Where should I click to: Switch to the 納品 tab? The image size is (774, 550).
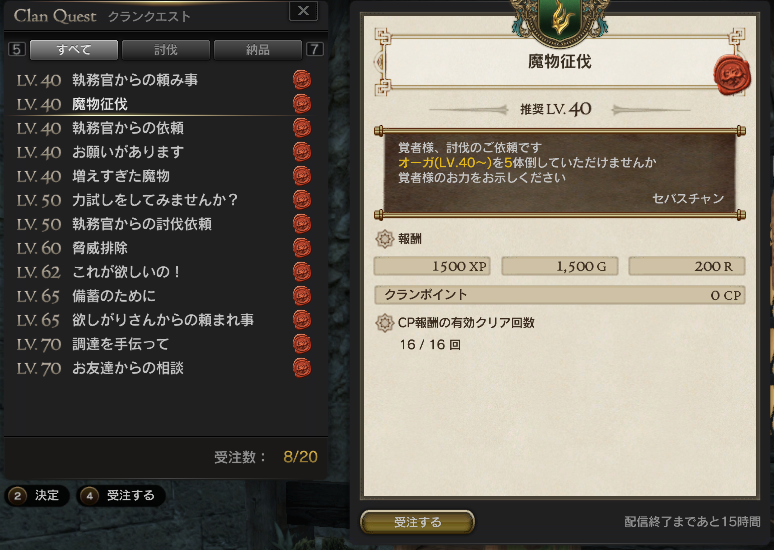[x=258, y=50]
